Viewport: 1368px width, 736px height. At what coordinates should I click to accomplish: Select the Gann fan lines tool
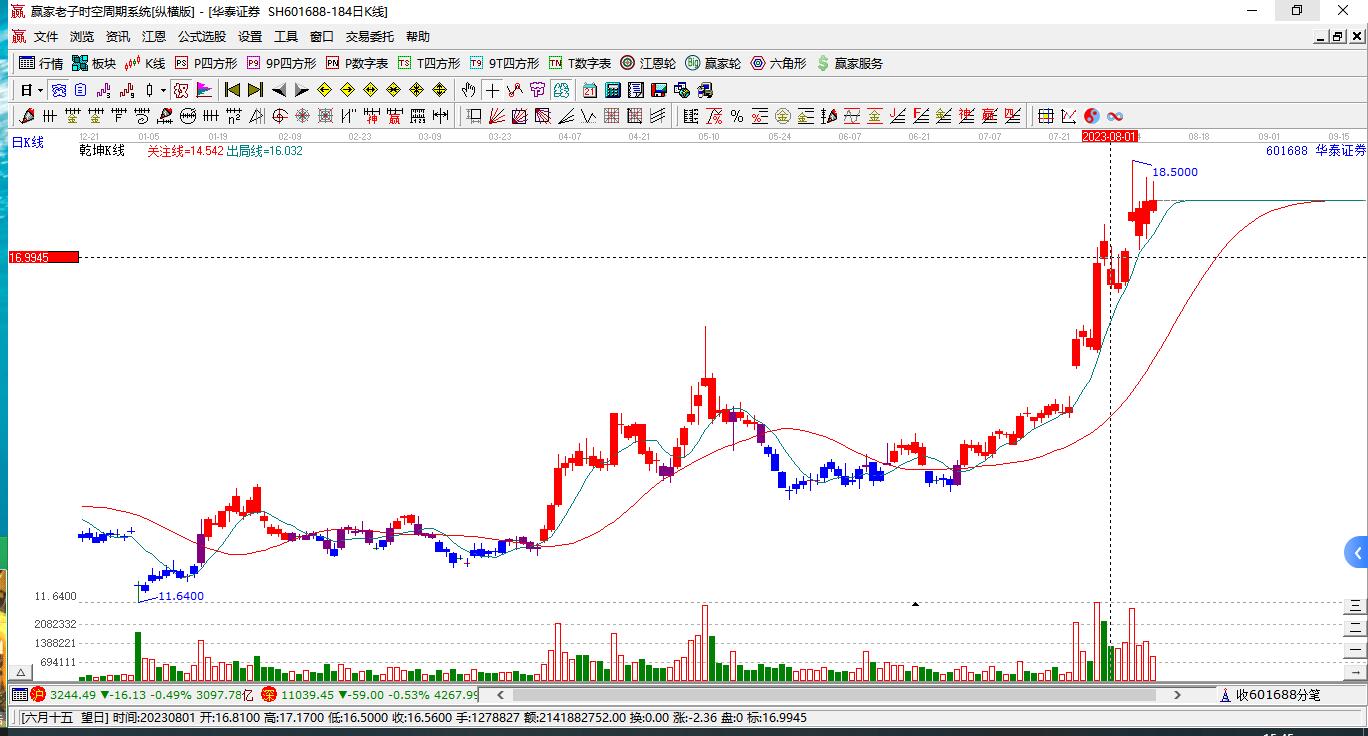[496, 116]
